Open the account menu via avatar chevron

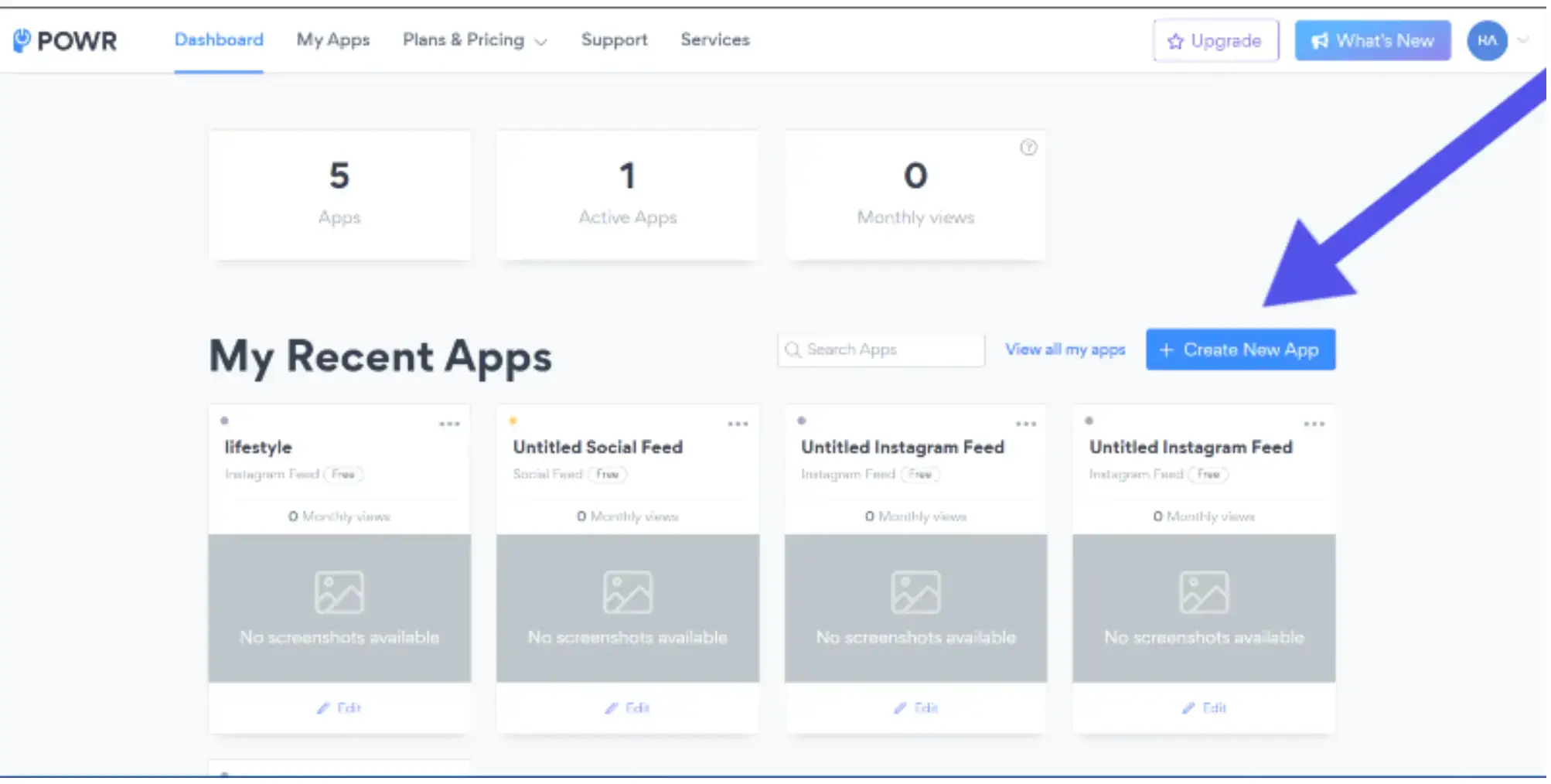click(x=1522, y=41)
